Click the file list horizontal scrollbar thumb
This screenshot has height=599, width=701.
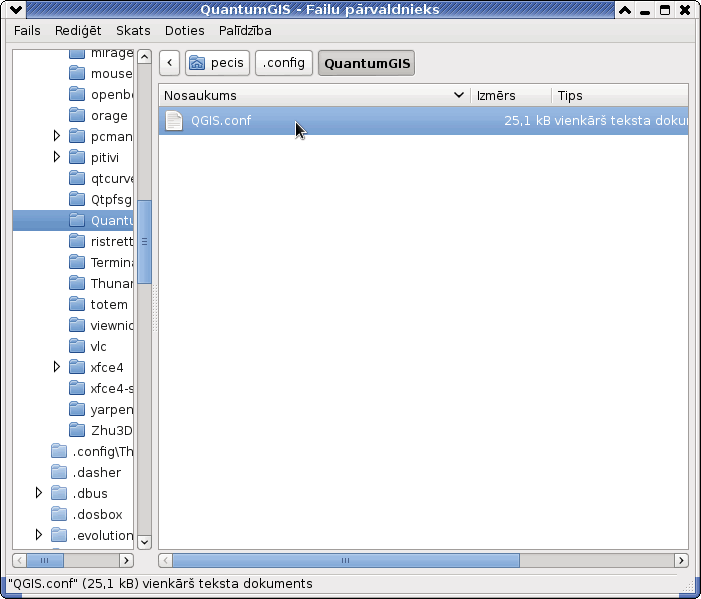pos(346,560)
